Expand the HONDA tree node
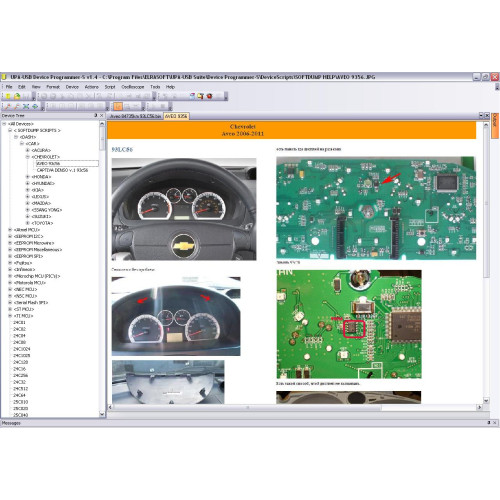Image resolution: width=500 pixels, height=500 pixels. point(28,177)
